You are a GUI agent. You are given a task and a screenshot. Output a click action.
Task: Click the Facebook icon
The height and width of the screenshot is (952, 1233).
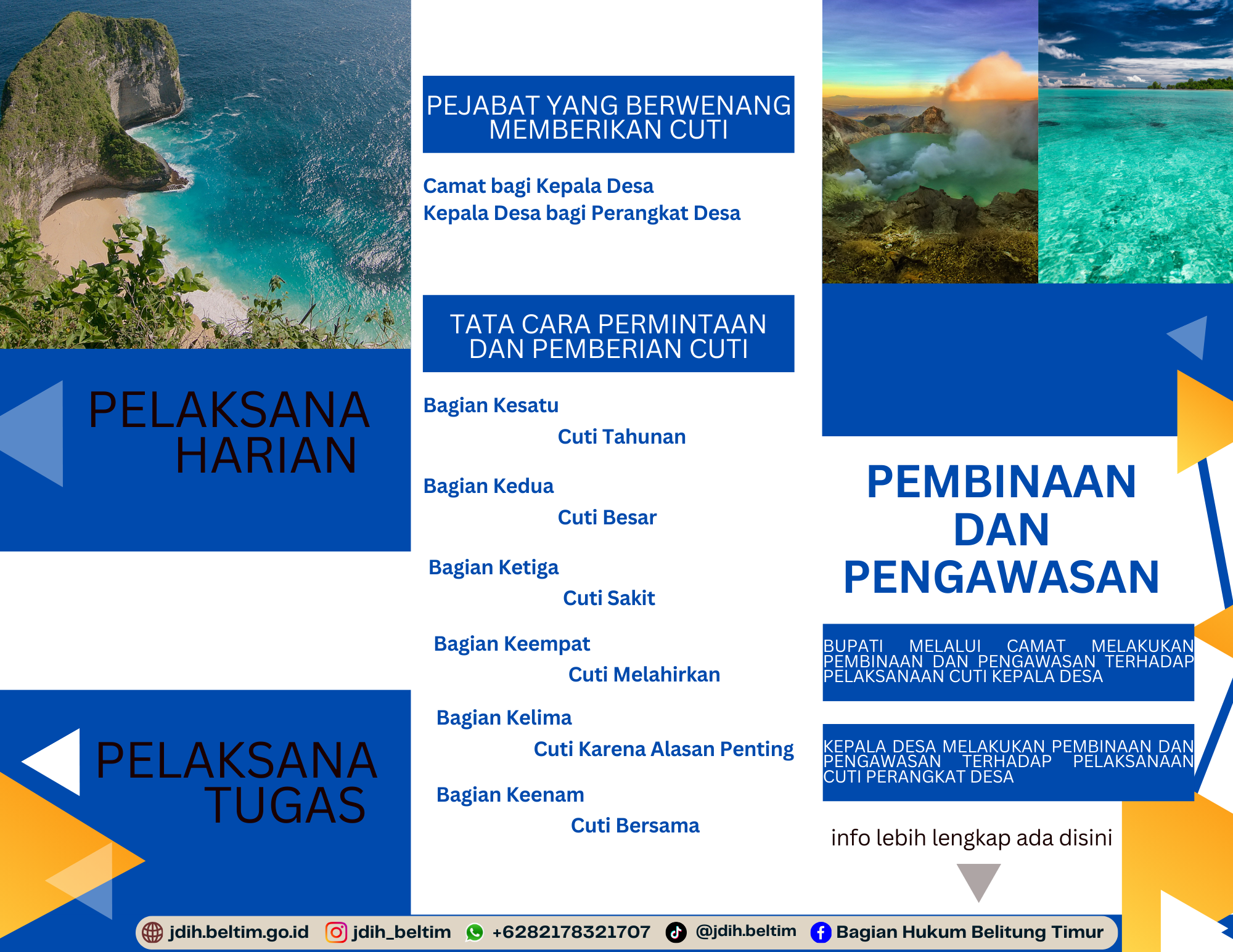[821, 932]
